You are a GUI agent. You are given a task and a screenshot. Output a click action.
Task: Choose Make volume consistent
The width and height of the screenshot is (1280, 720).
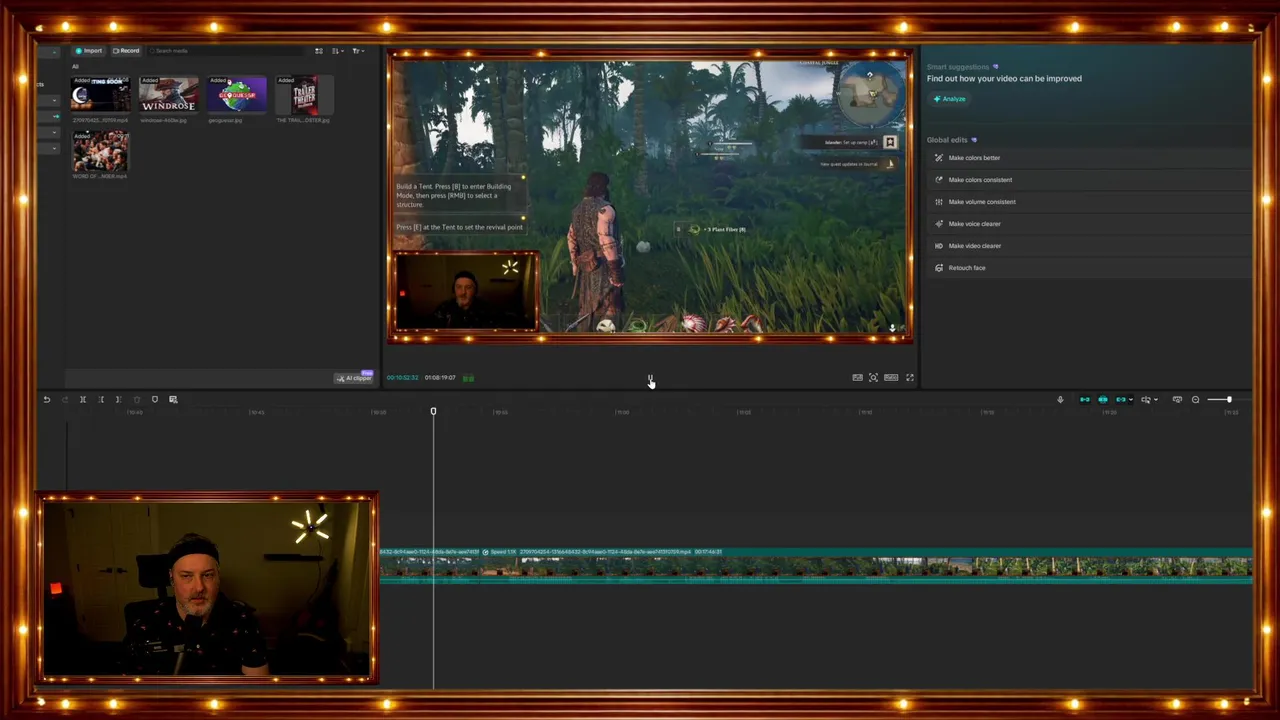point(1087,202)
